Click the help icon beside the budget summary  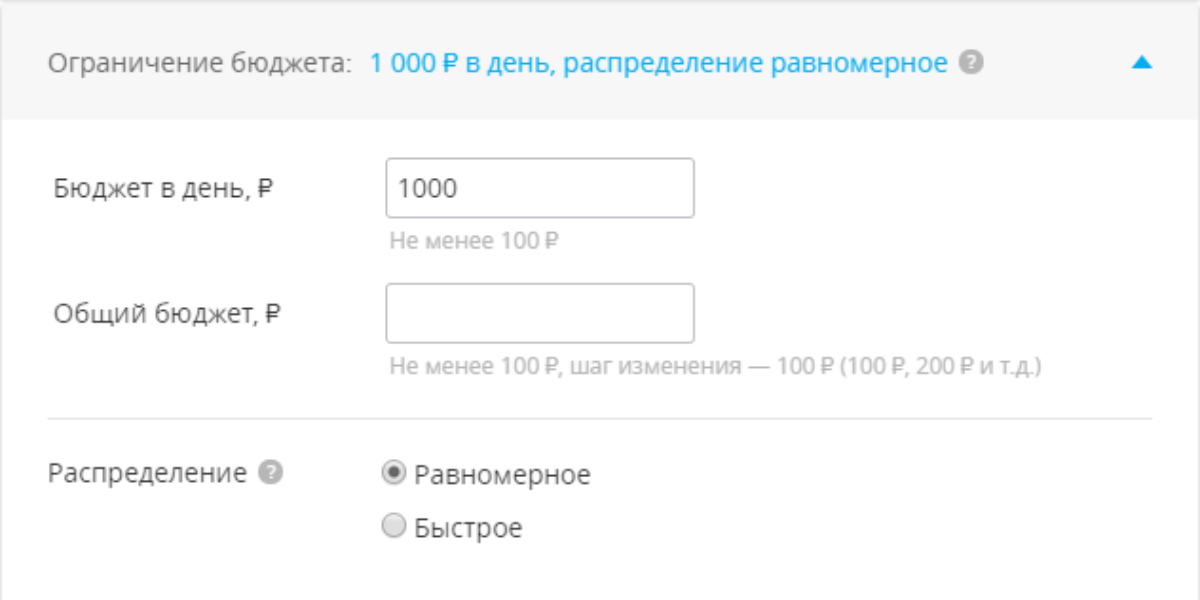[970, 63]
